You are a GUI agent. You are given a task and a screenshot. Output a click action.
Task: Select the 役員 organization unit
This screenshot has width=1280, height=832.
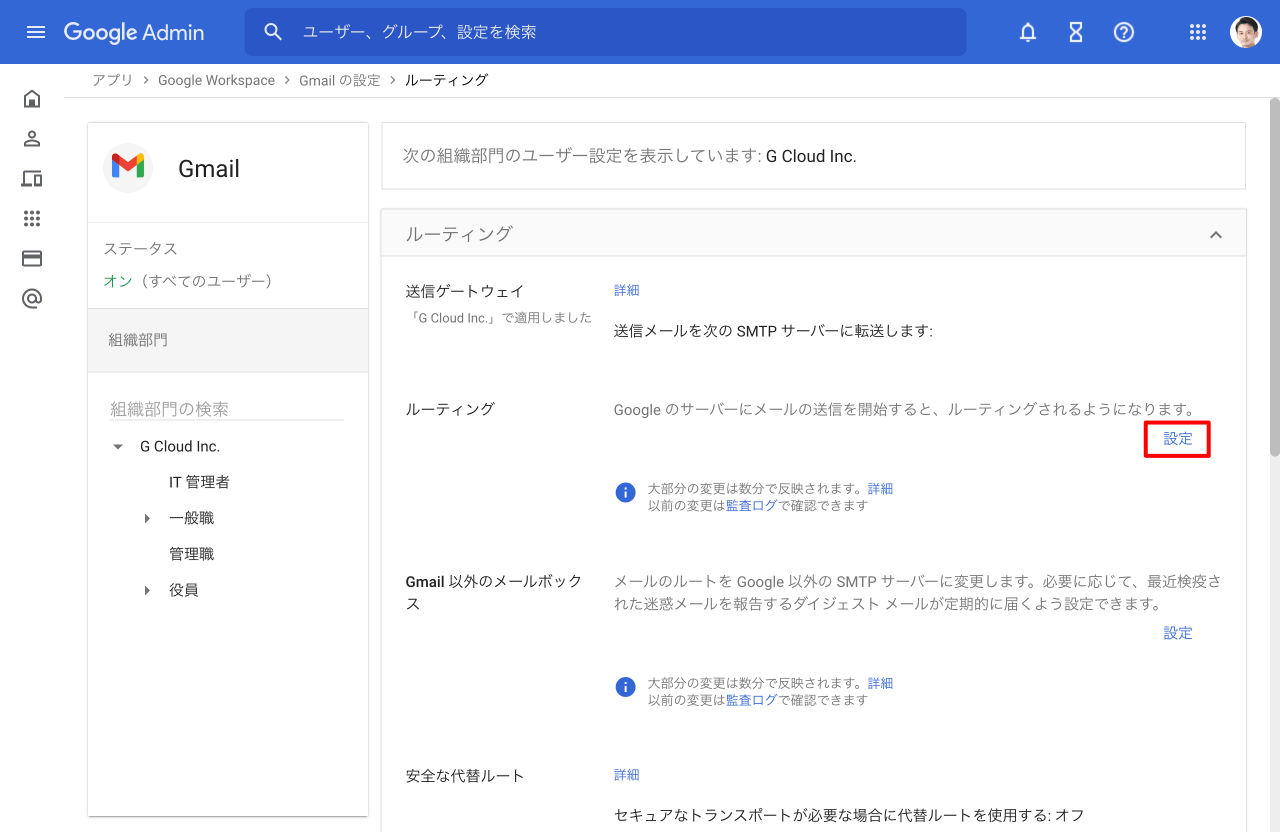(x=184, y=590)
